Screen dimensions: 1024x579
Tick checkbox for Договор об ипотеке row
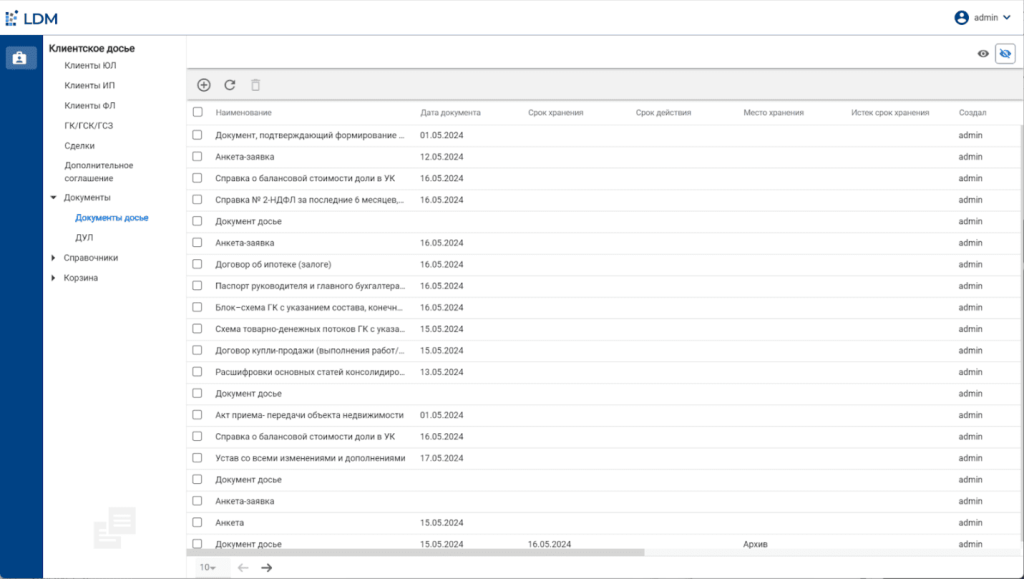pos(198,264)
